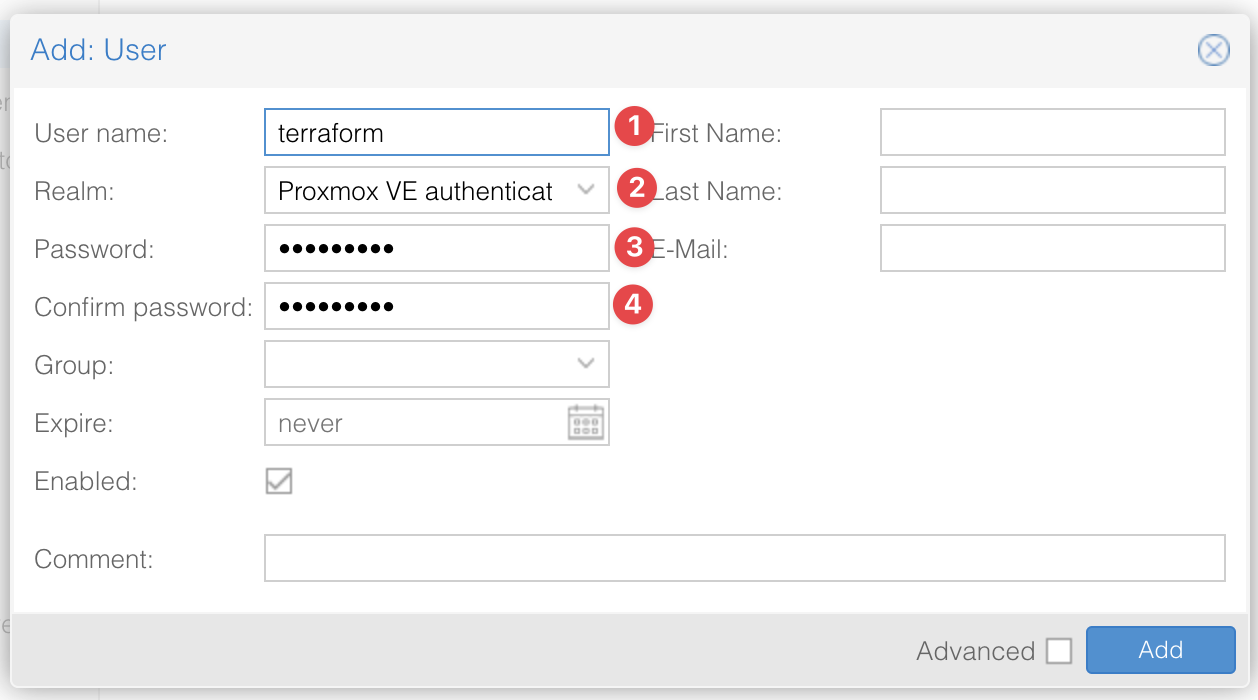Viewport: 1258px width, 700px height.
Task: Click the Password field
Action: tap(436, 247)
